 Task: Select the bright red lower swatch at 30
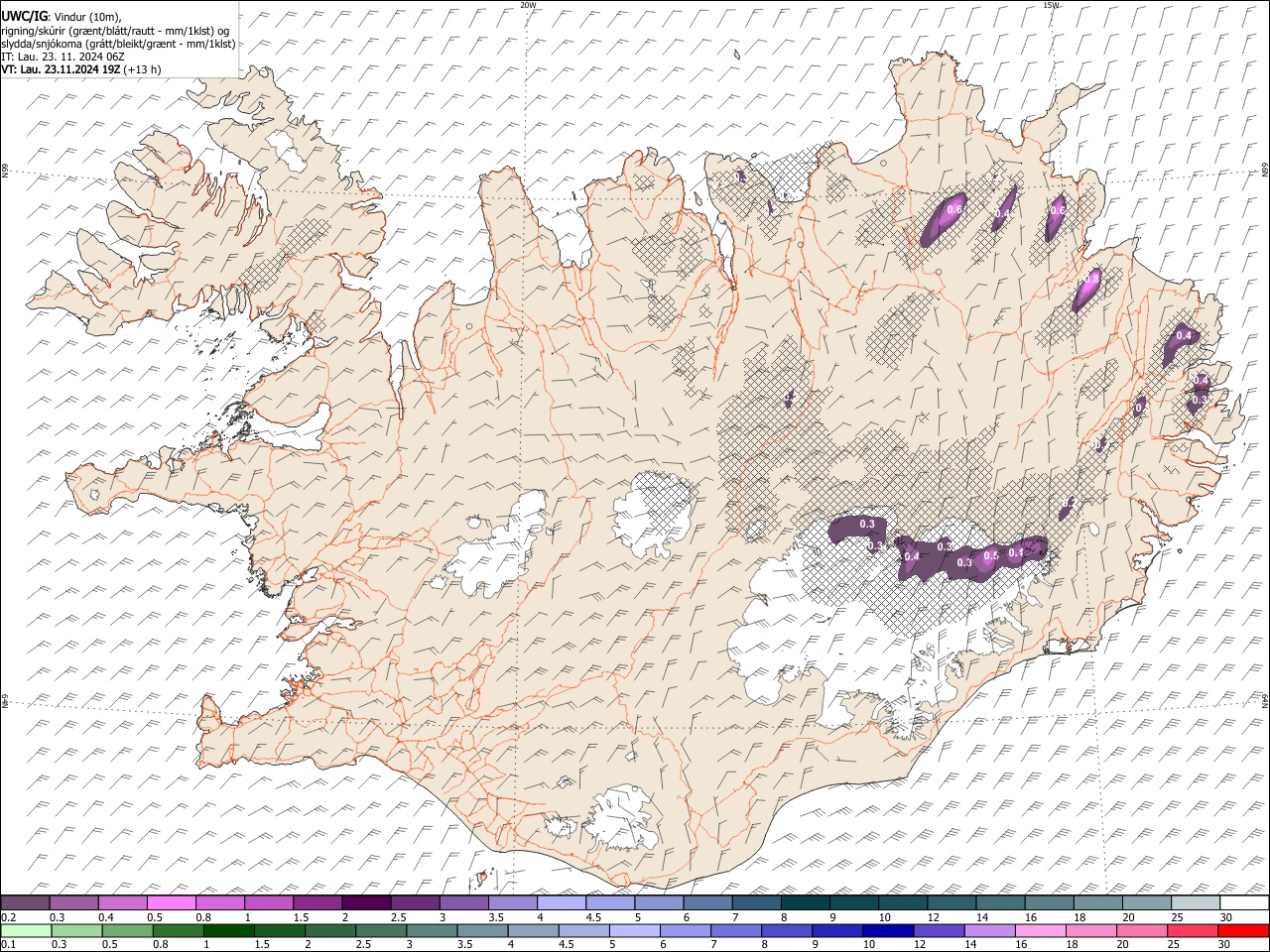1242,930
